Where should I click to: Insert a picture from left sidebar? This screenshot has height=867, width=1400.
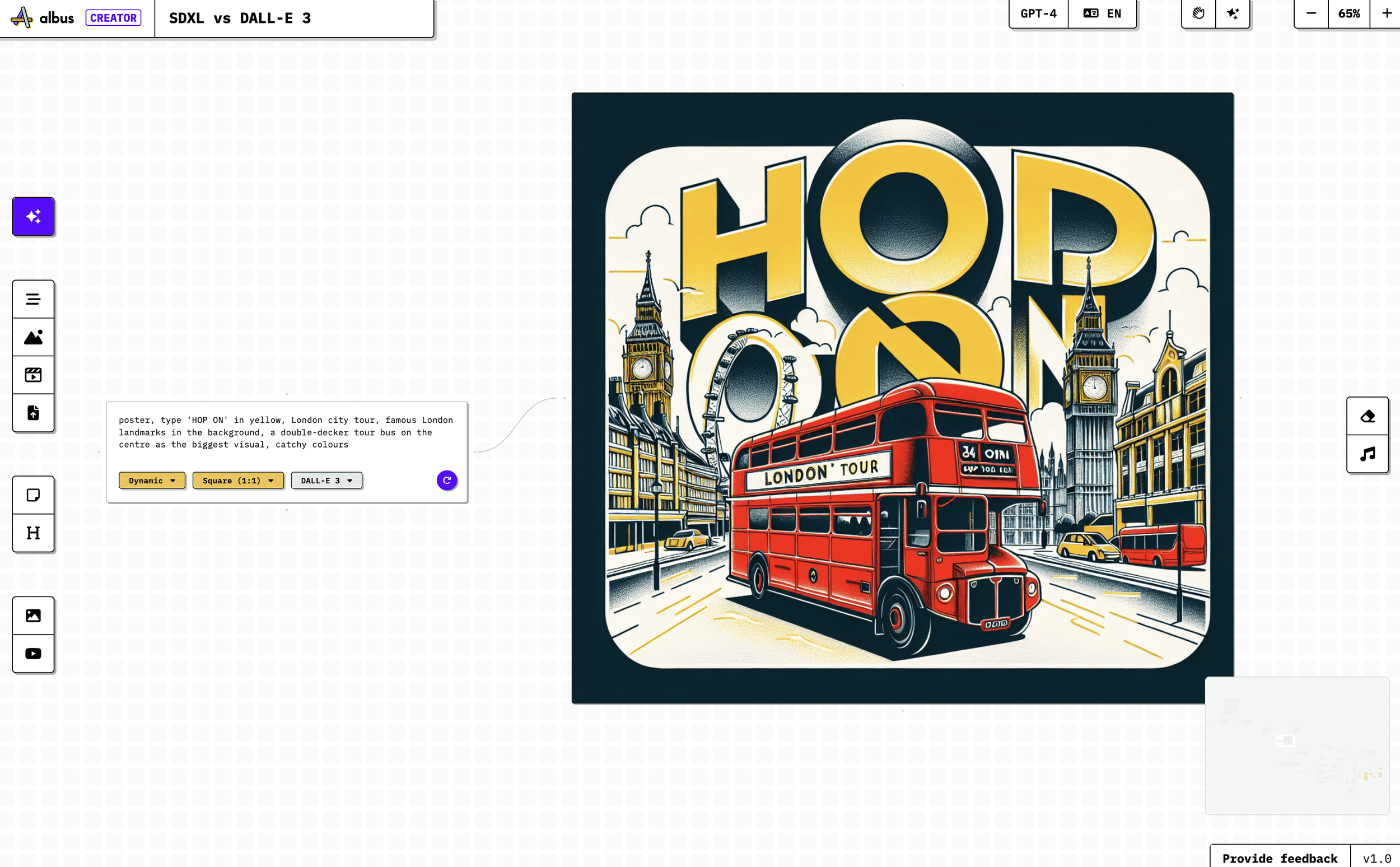click(33, 616)
